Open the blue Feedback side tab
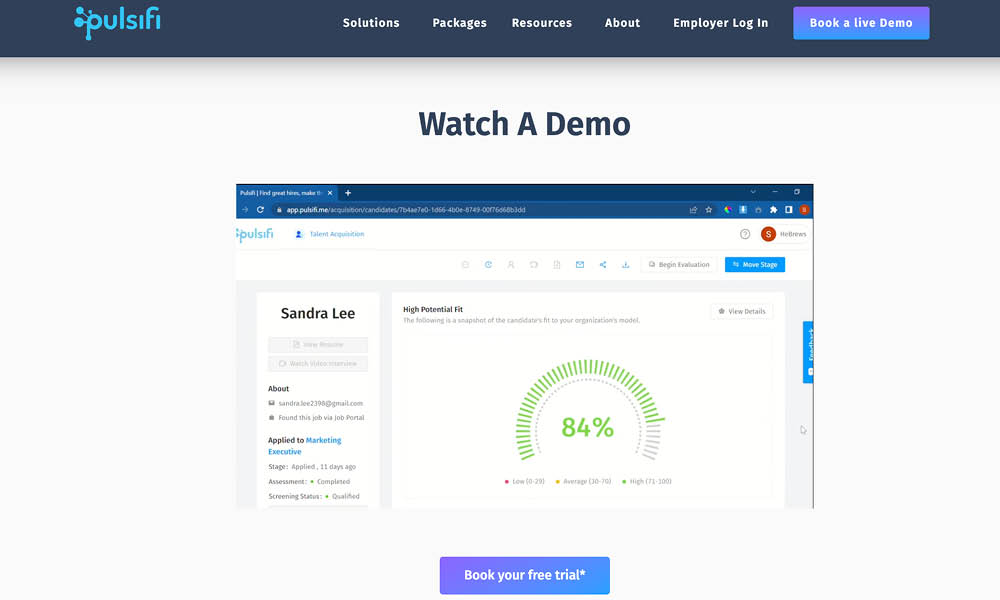This screenshot has width=1000, height=600. click(808, 352)
